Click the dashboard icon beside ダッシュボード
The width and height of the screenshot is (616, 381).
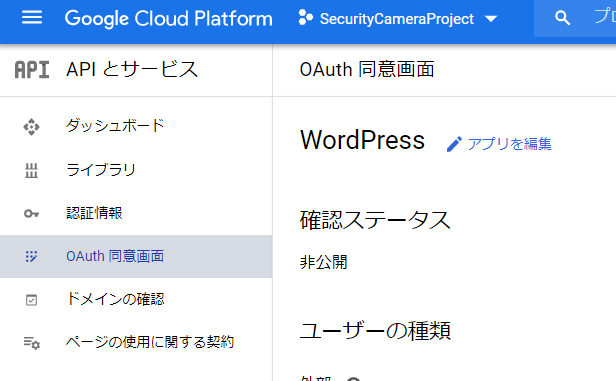pos(31,127)
